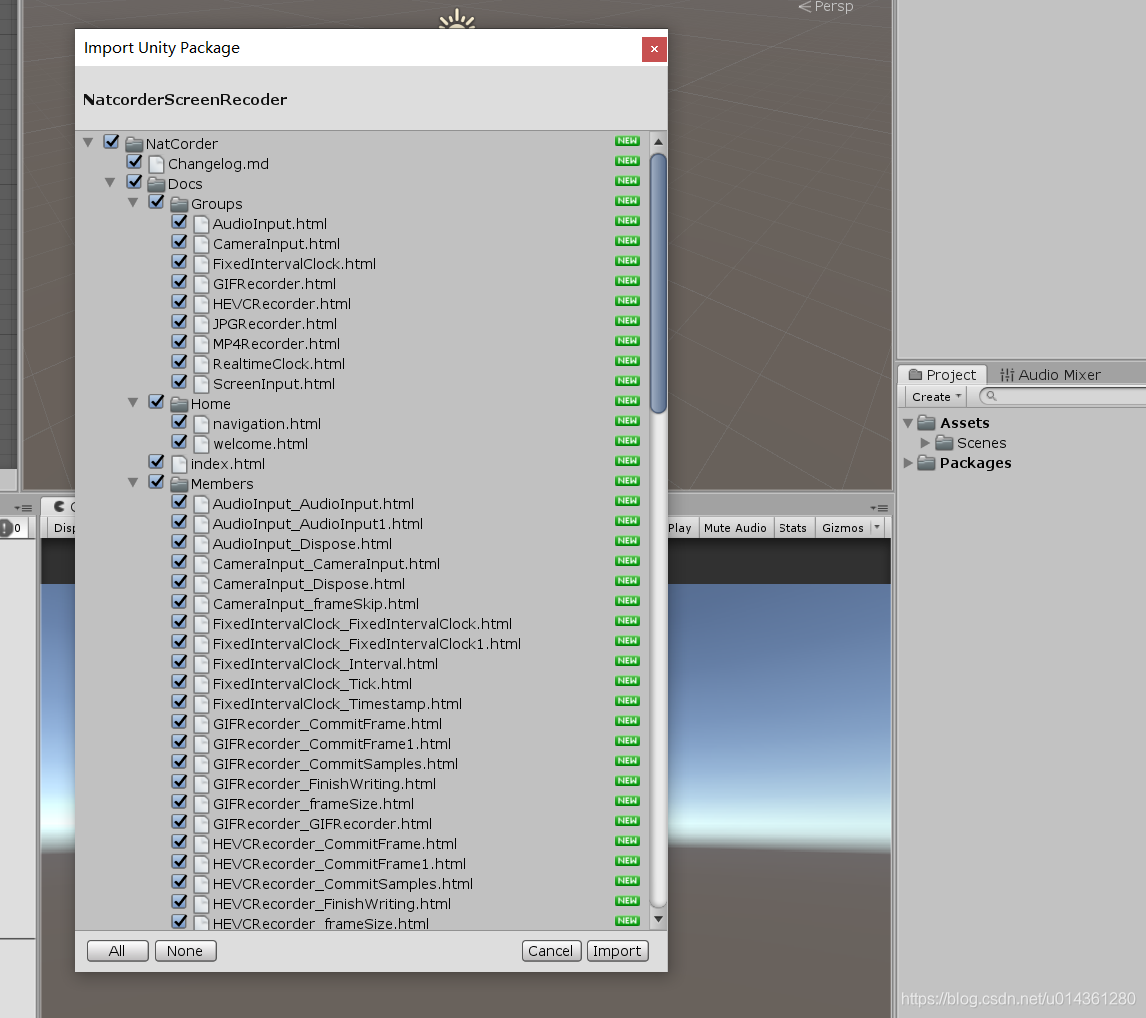Cancel the package import
This screenshot has height=1018, width=1146.
(x=551, y=951)
